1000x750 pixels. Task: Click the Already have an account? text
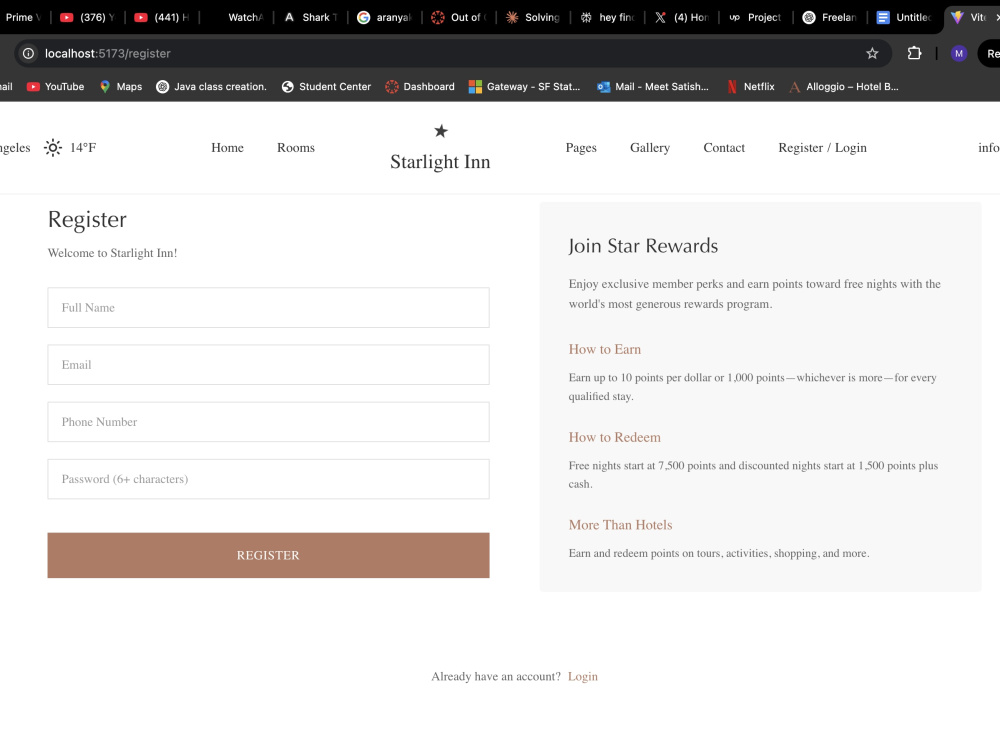(496, 677)
